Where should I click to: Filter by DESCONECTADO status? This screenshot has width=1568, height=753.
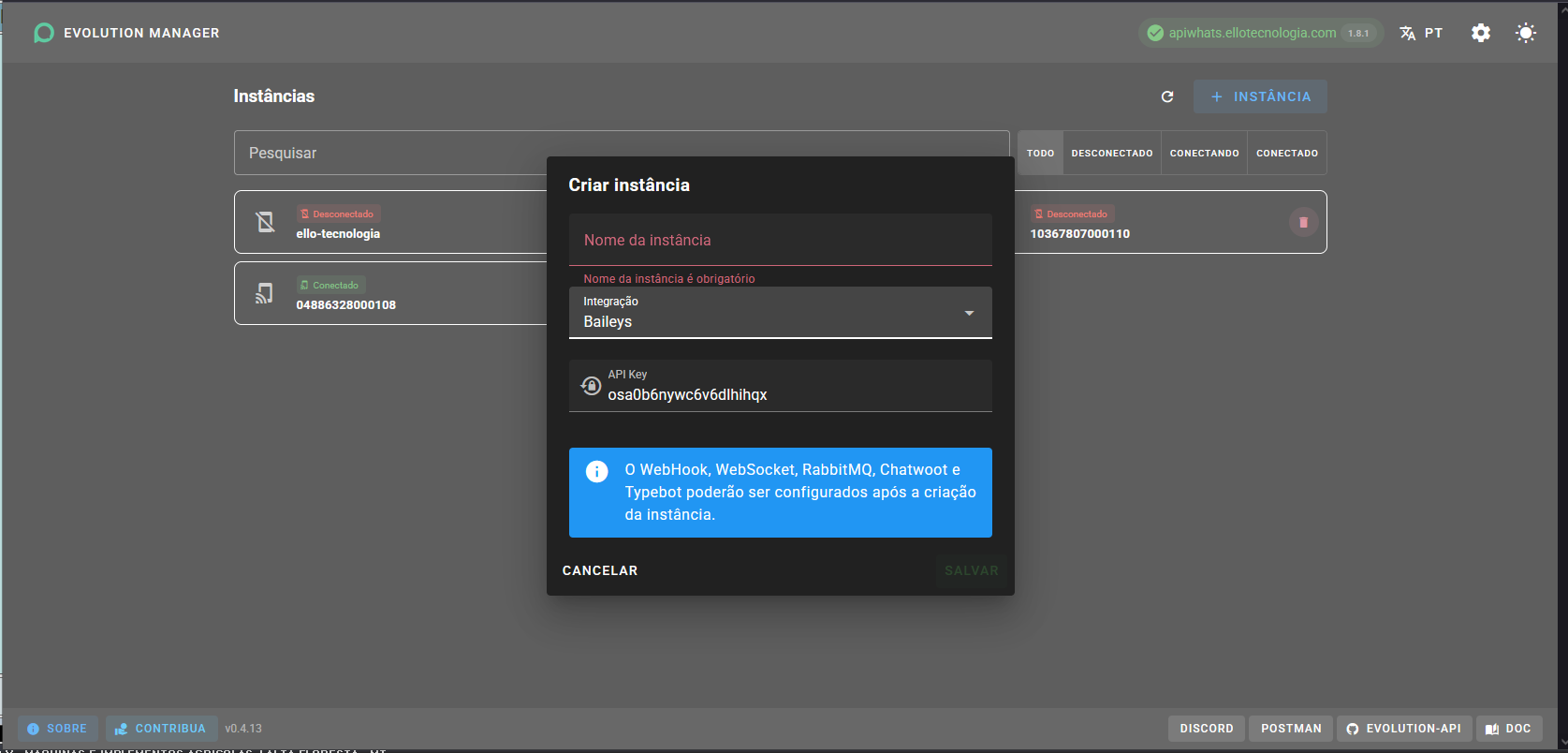pyautogui.click(x=1112, y=153)
